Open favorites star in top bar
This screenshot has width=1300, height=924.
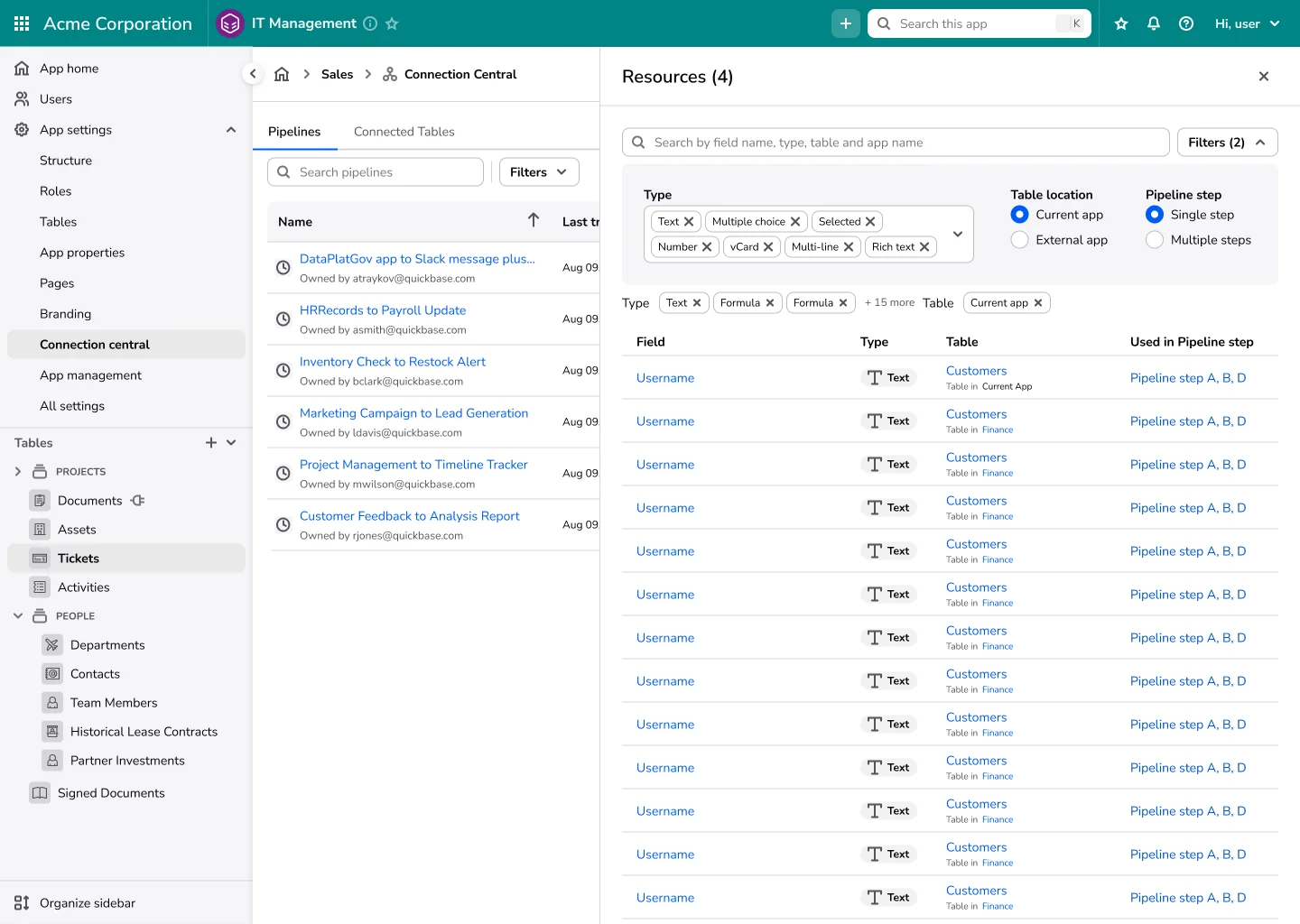[x=1121, y=23]
